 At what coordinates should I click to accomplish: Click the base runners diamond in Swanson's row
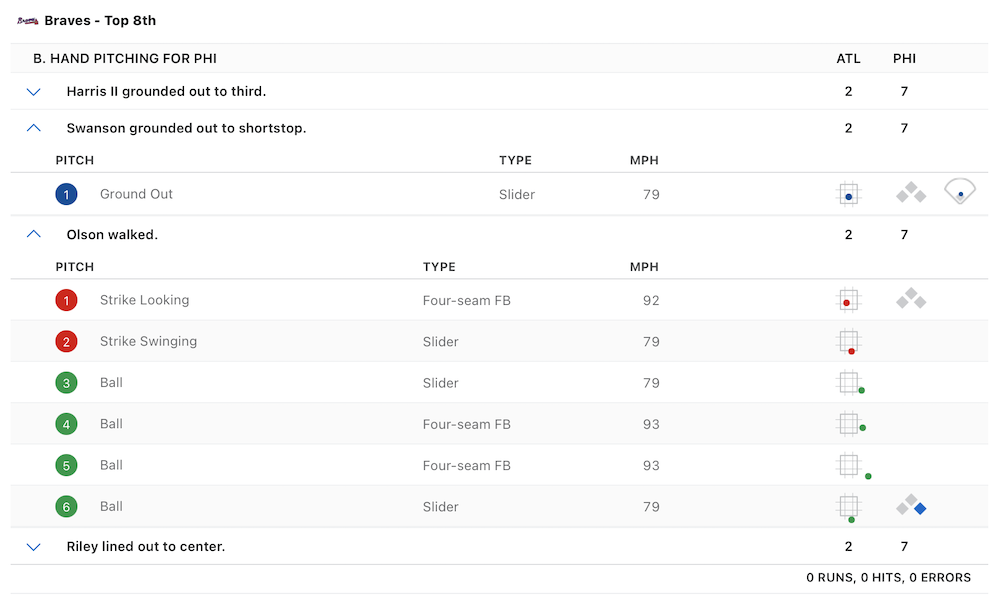click(911, 193)
